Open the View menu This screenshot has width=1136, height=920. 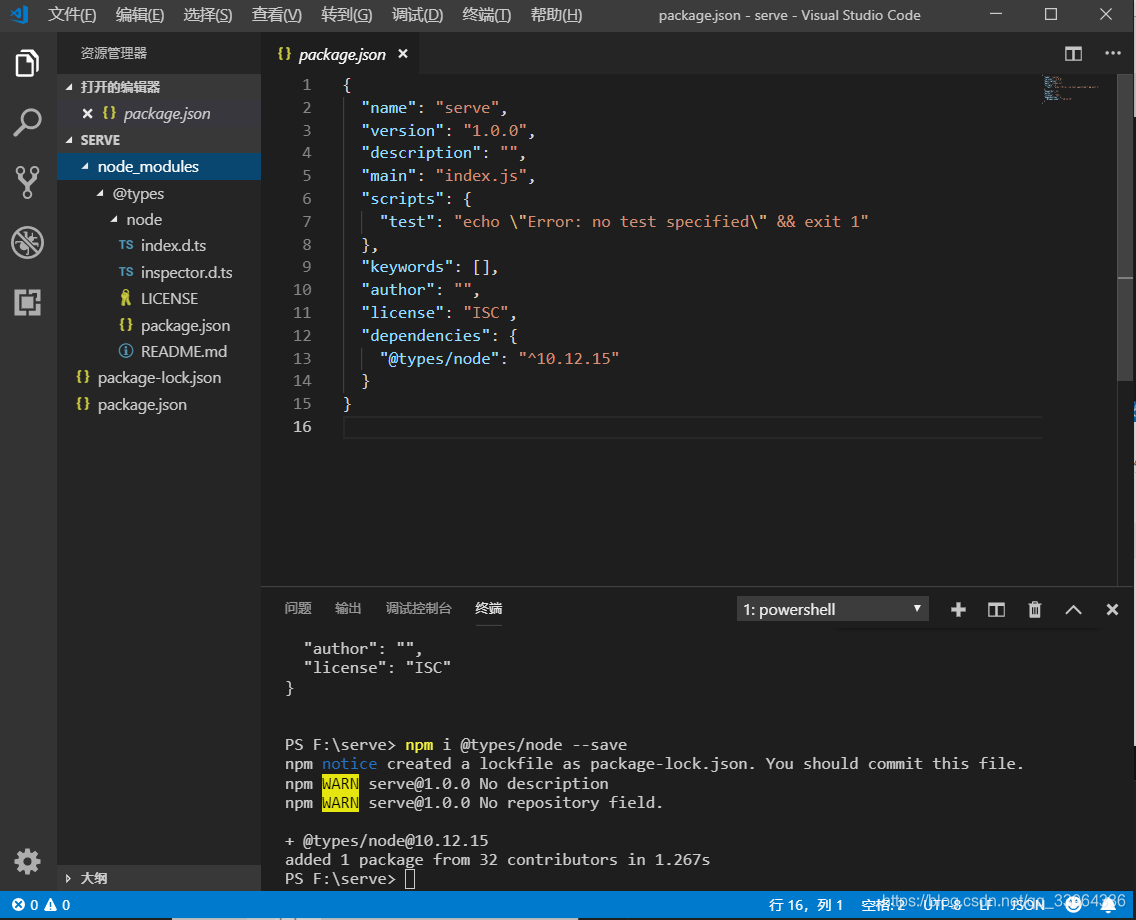[277, 15]
